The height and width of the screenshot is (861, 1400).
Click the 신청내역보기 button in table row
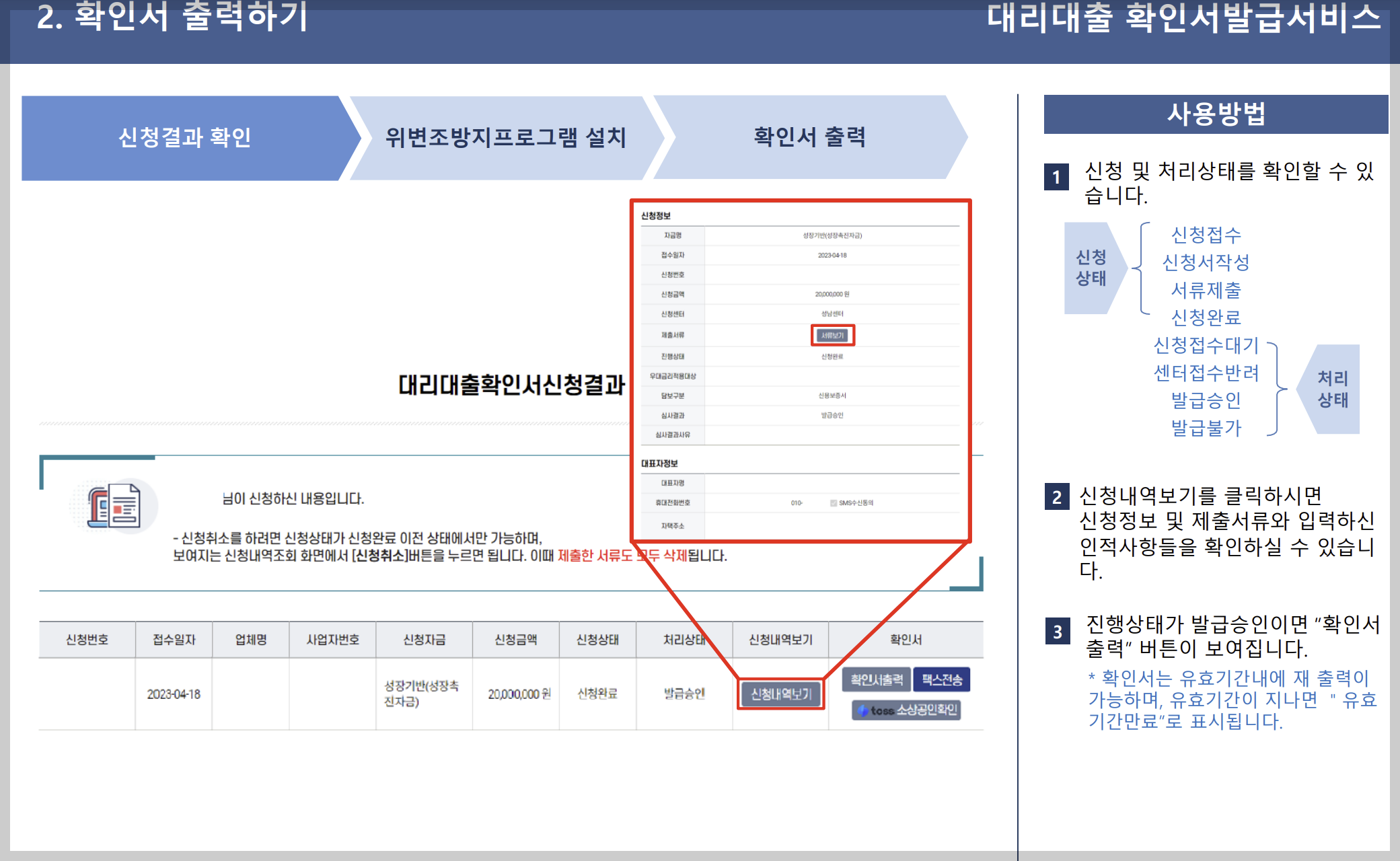click(780, 694)
